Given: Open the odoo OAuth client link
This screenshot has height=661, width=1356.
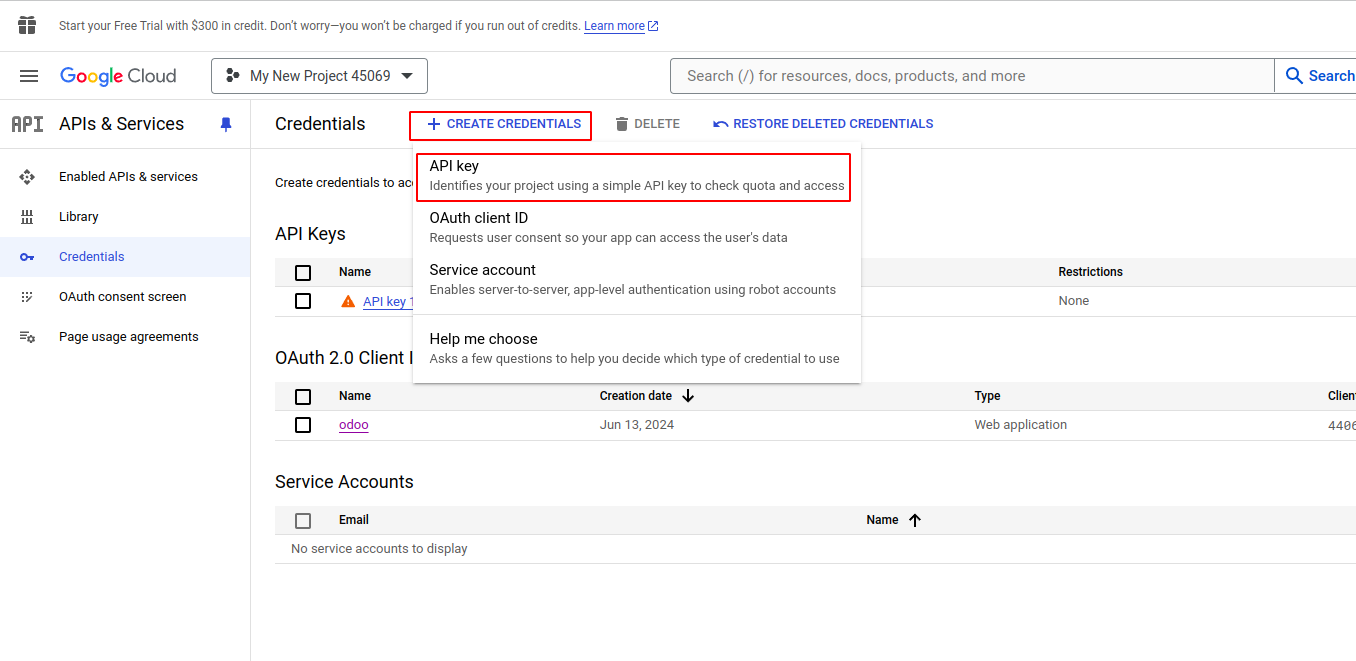Looking at the screenshot, I should tap(353, 425).
